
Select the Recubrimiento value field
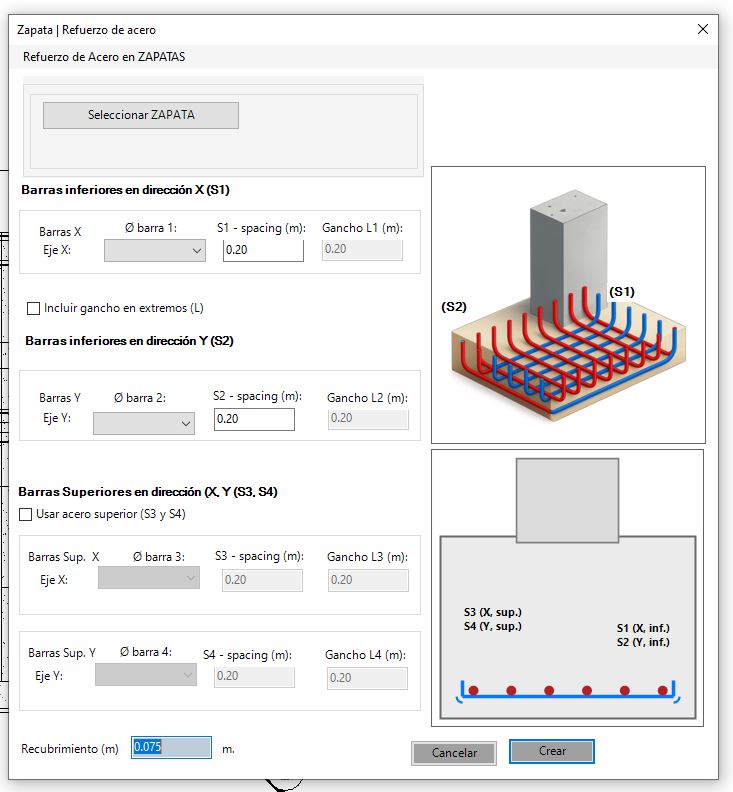tap(171, 747)
